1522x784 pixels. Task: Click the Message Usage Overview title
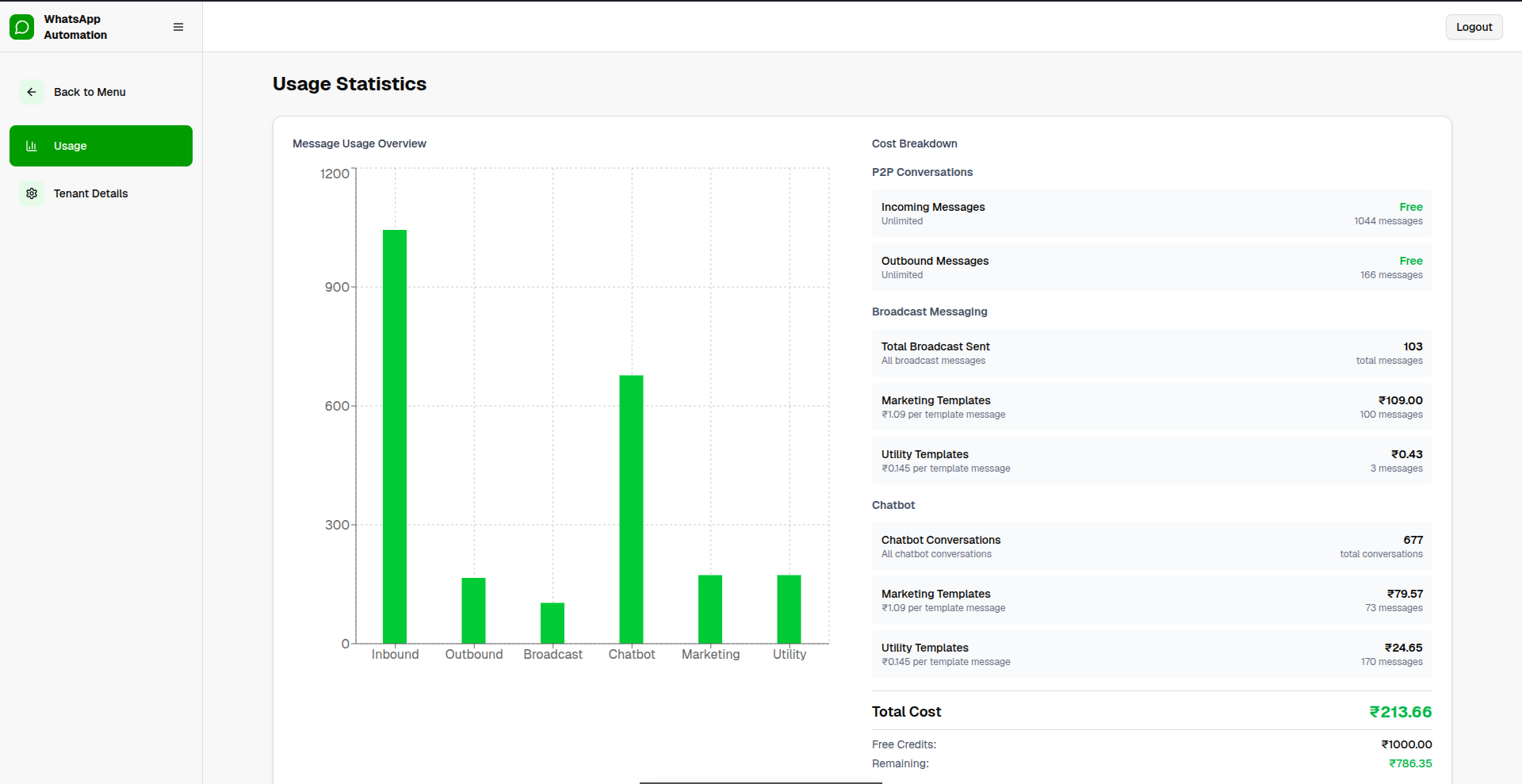[359, 143]
